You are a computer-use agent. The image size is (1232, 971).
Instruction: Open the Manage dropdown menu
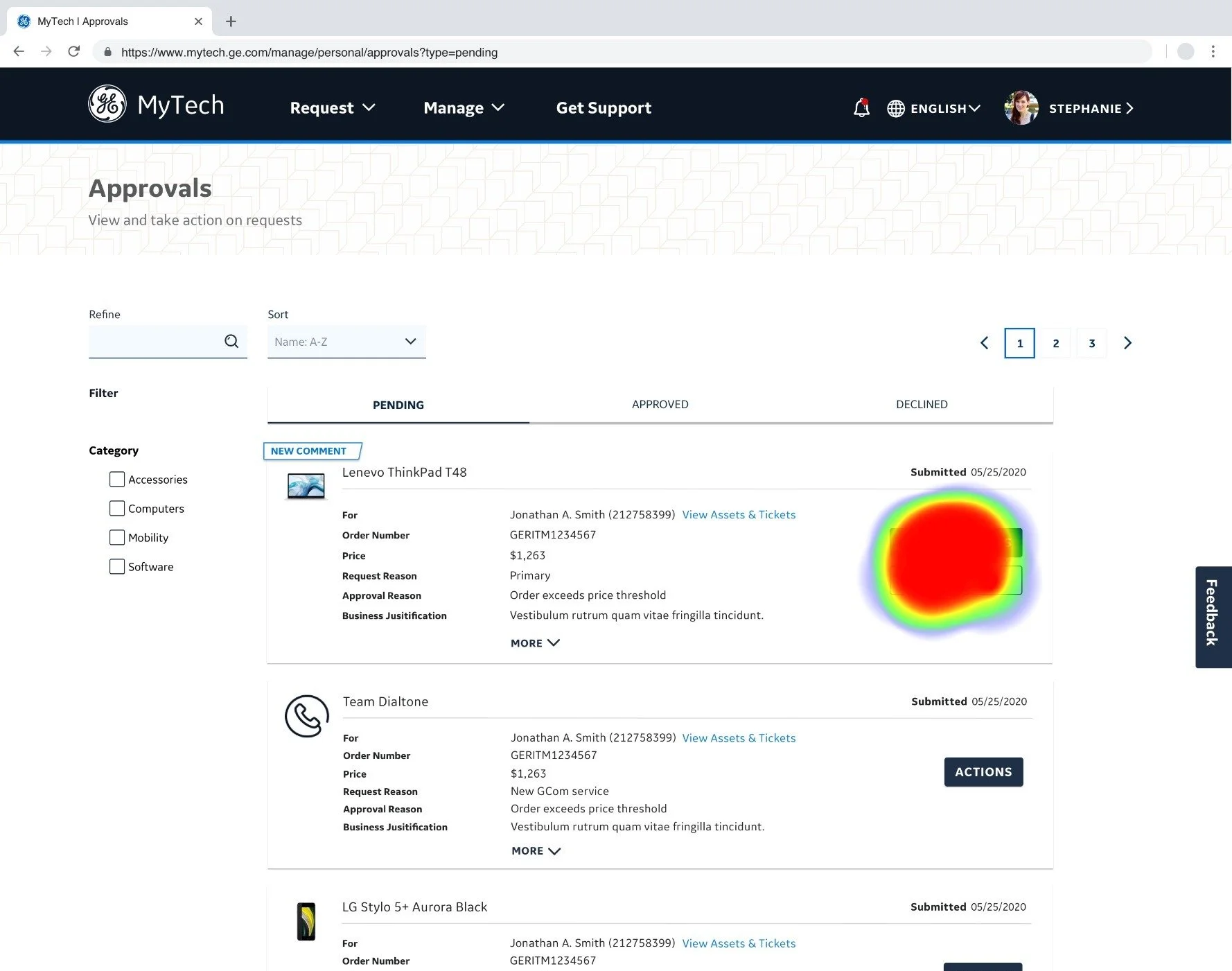[464, 107]
